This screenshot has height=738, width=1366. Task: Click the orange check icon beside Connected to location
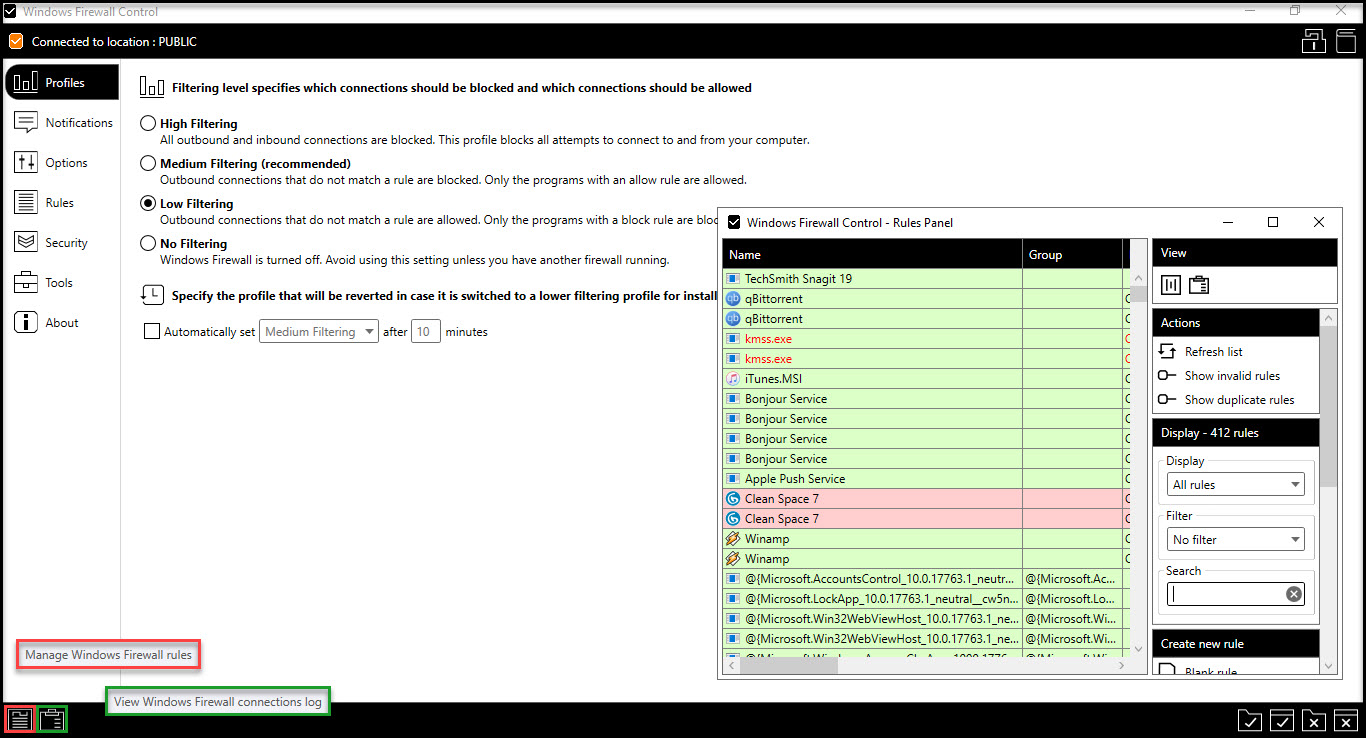click(16, 42)
